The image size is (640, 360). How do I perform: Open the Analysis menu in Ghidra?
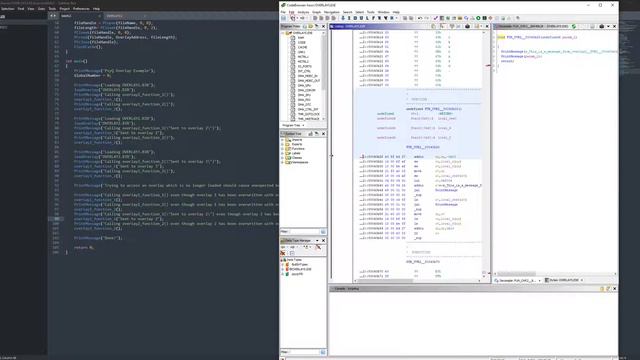coord(303,12)
